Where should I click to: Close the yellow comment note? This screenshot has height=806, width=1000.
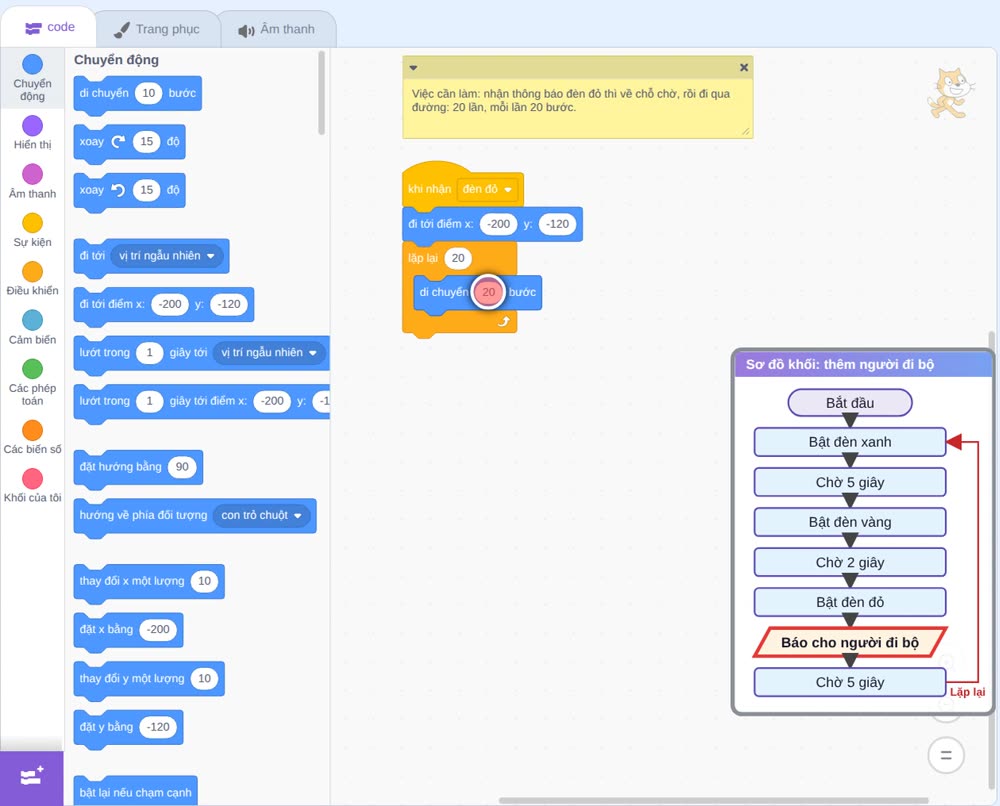(x=744, y=68)
